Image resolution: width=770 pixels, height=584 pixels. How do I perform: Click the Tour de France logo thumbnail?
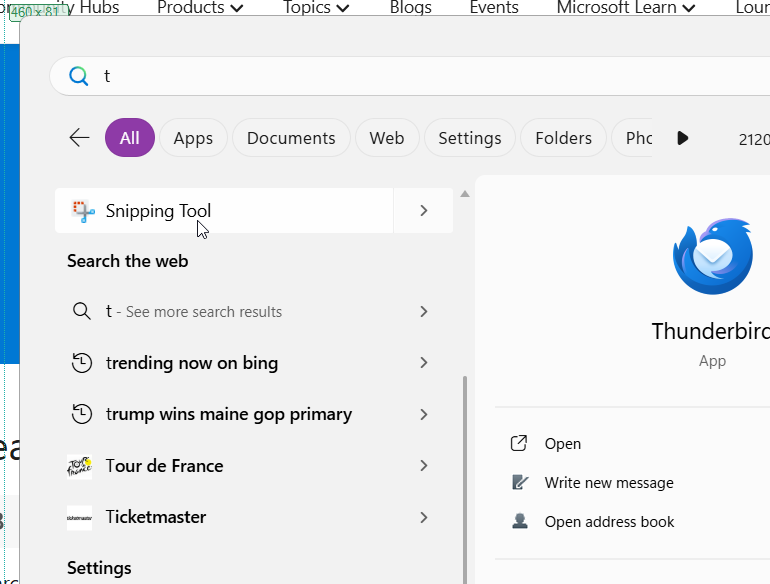[80, 466]
